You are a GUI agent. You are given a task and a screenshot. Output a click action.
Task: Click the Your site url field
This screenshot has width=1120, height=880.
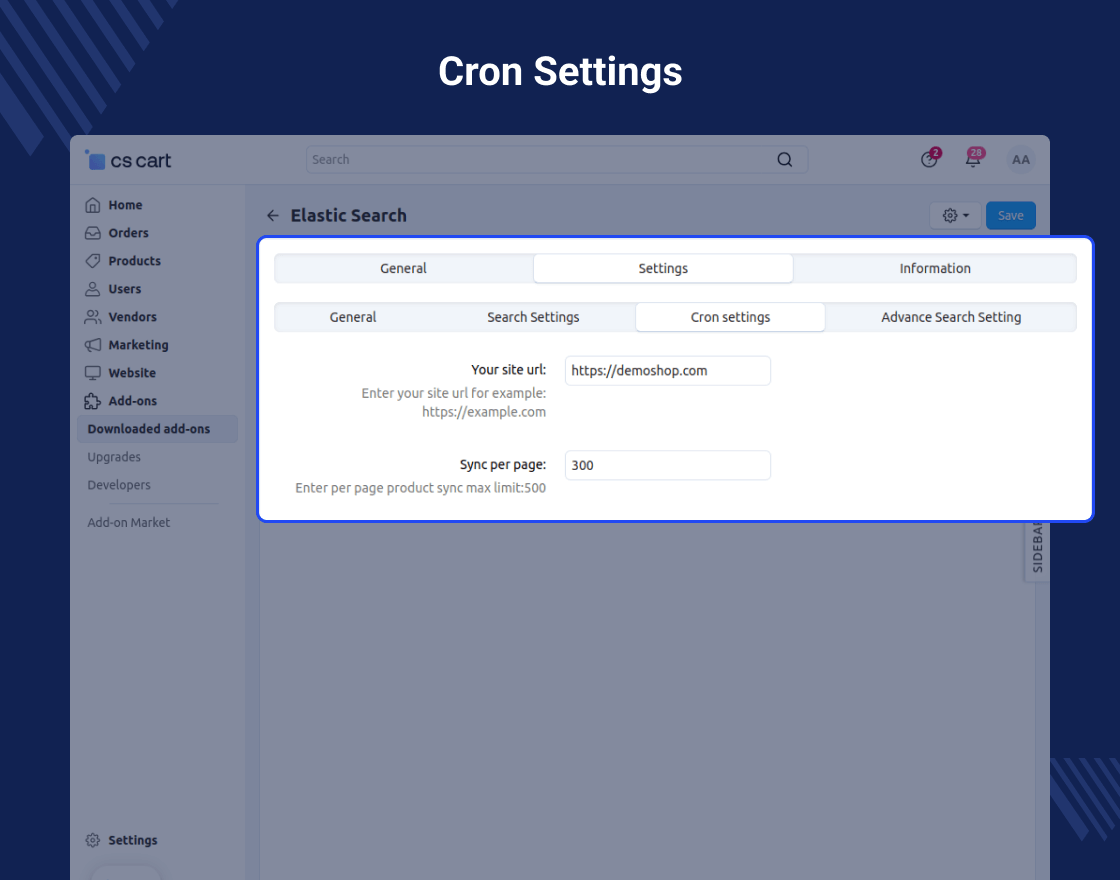(x=667, y=371)
